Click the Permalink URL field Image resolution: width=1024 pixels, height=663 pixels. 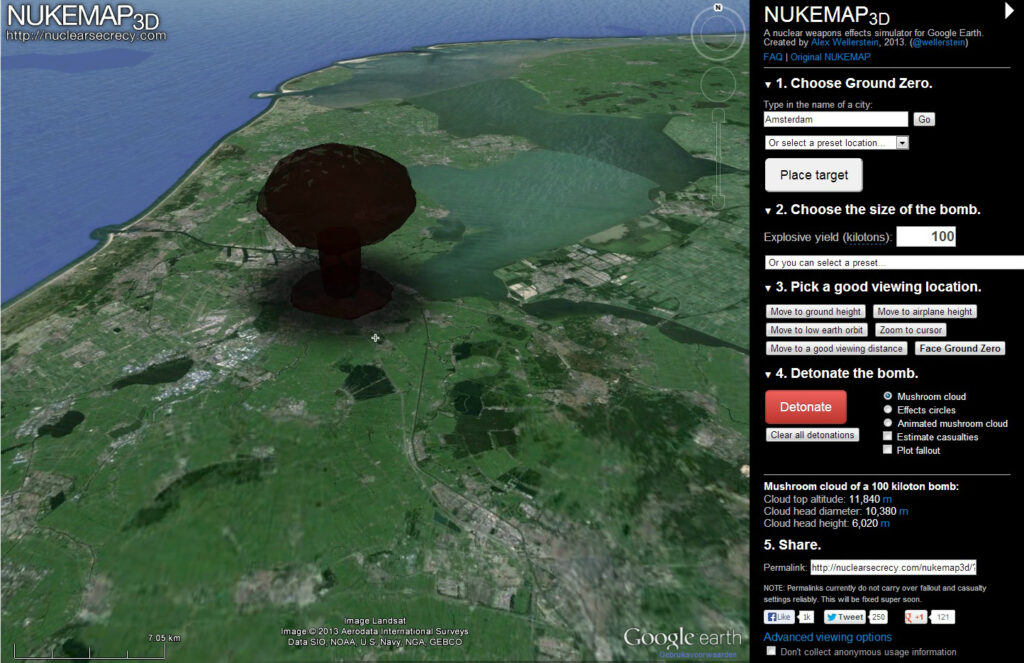click(893, 568)
